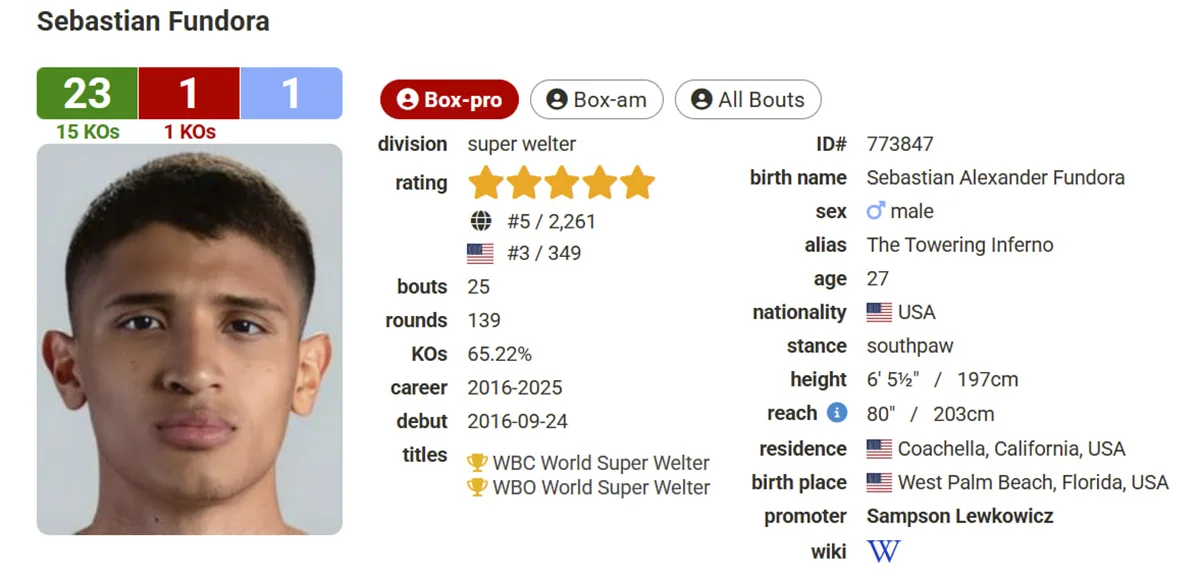Click the reach info icon
This screenshot has height=580, width=1200.
click(x=837, y=413)
